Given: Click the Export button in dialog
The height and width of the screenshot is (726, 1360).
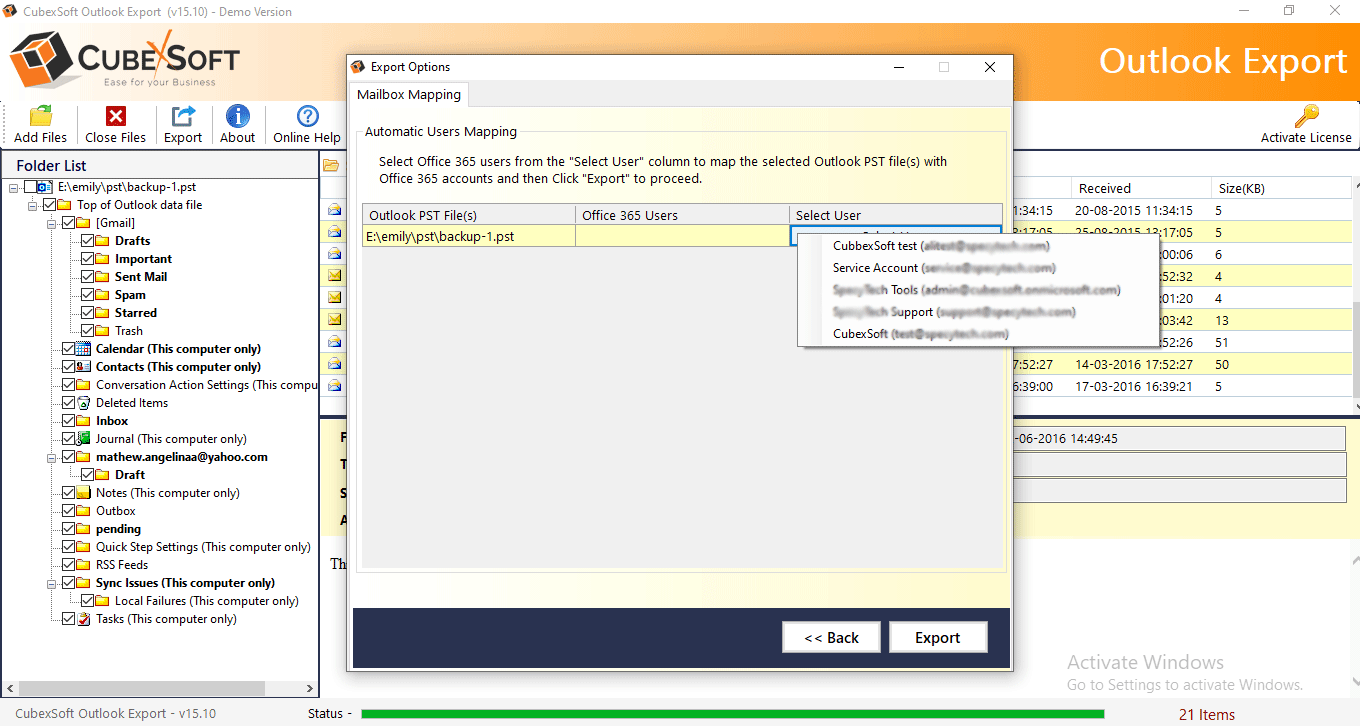Looking at the screenshot, I should 938,637.
